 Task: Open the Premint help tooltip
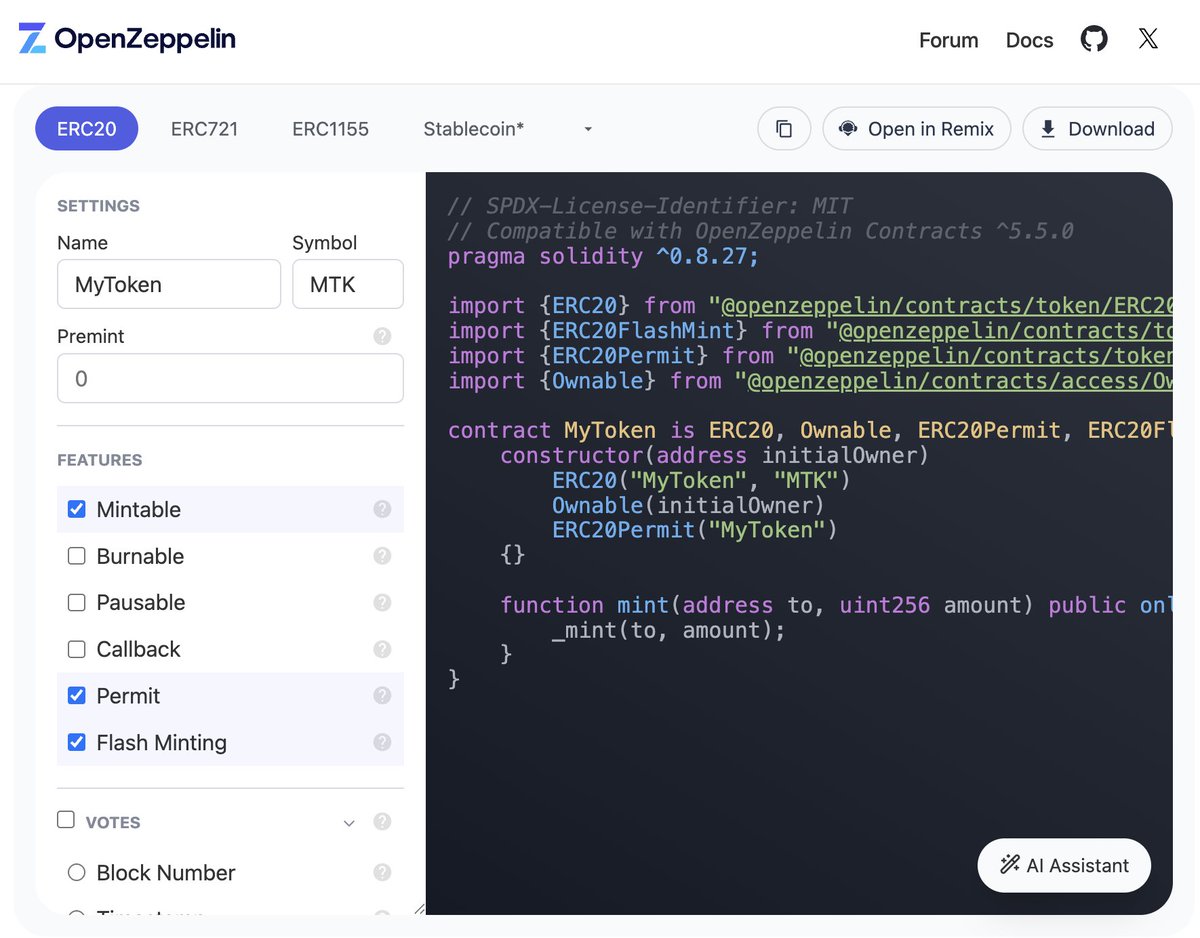point(382,337)
